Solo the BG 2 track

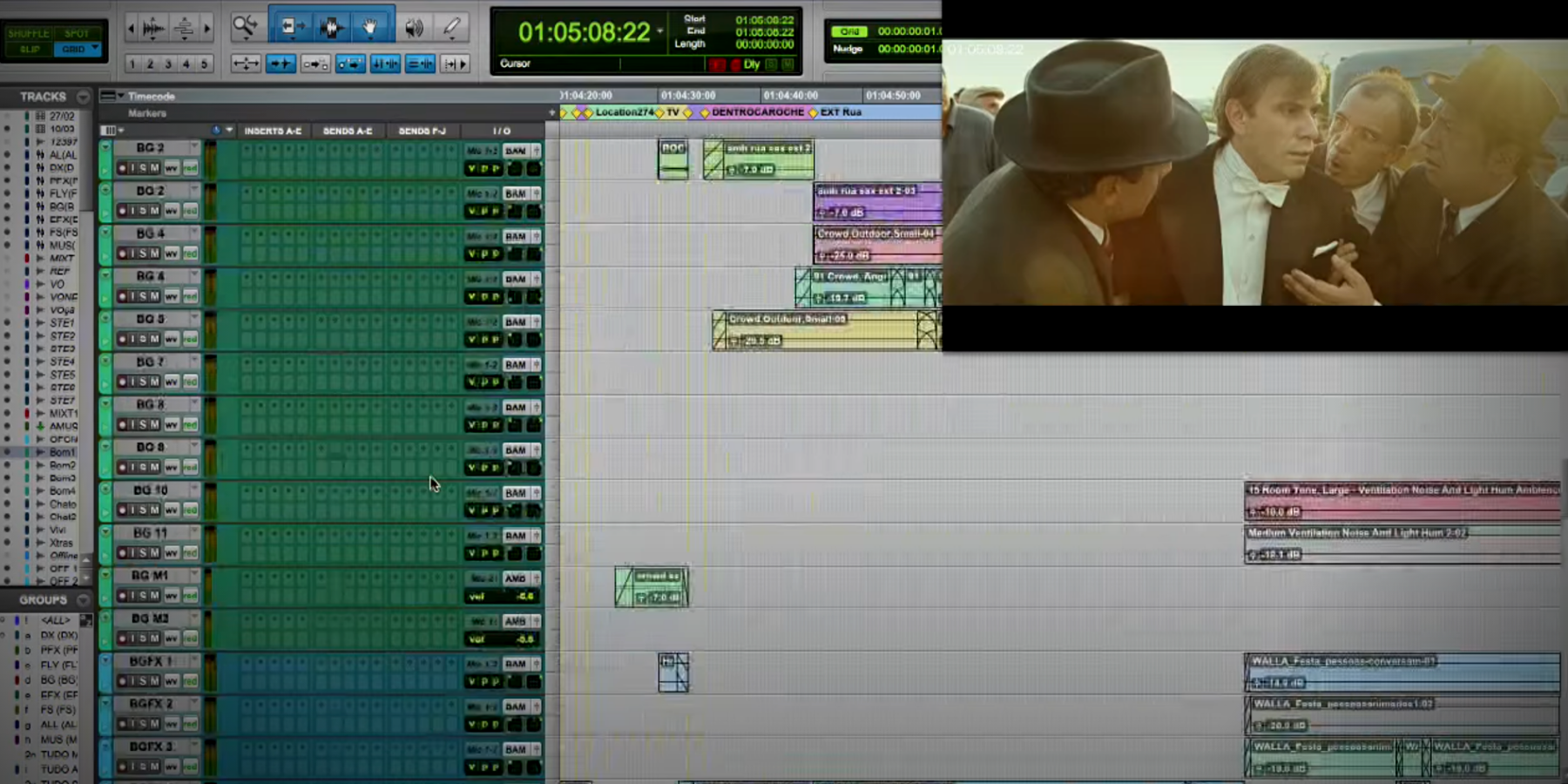[142, 168]
